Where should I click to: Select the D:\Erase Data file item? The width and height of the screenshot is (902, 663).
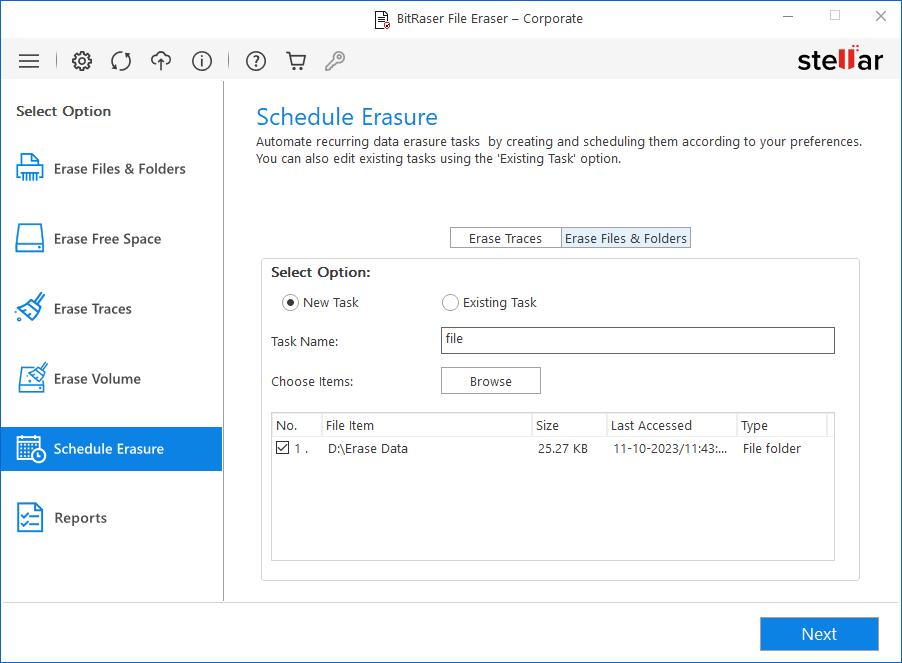pos(368,449)
